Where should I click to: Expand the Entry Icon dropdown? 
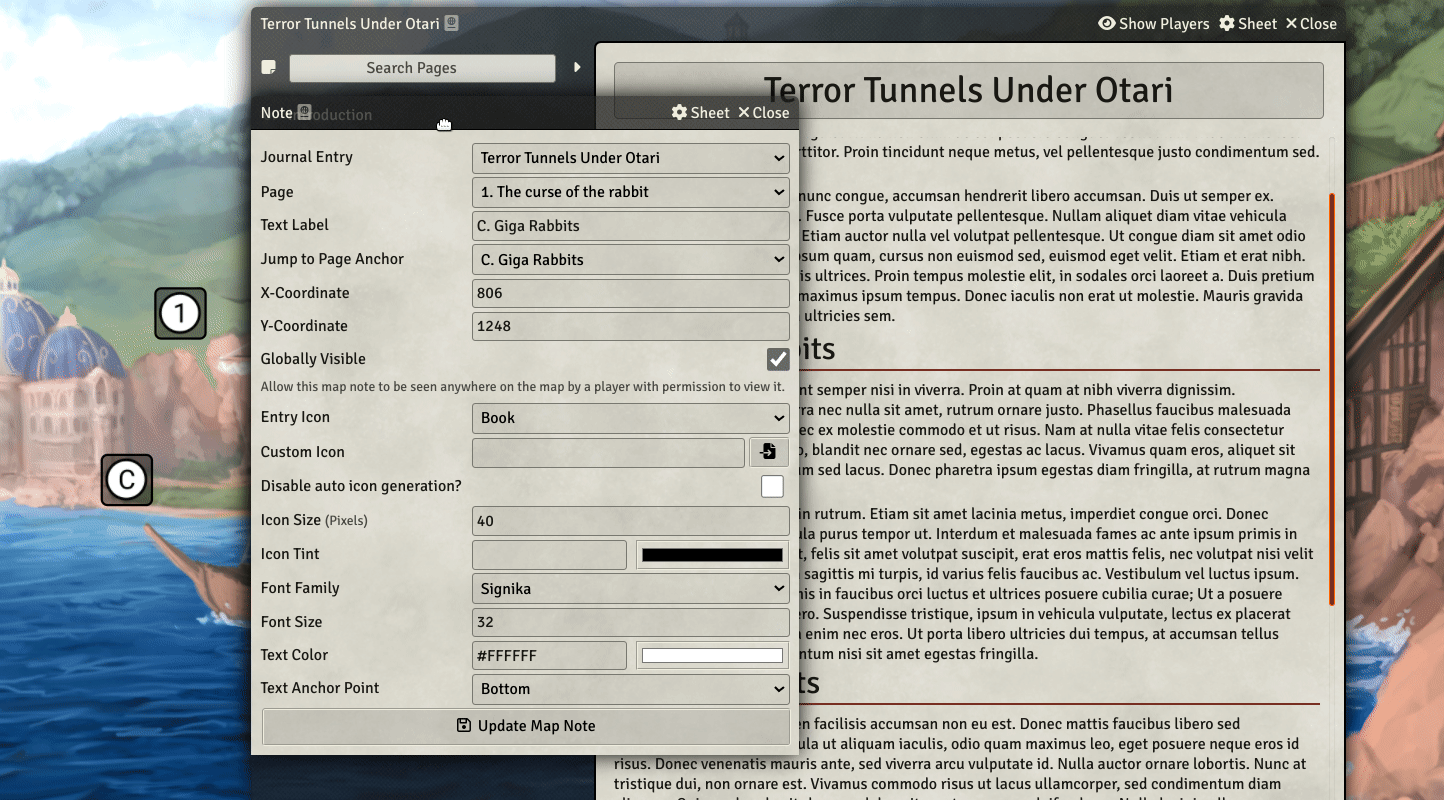click(x=630, y=418)
